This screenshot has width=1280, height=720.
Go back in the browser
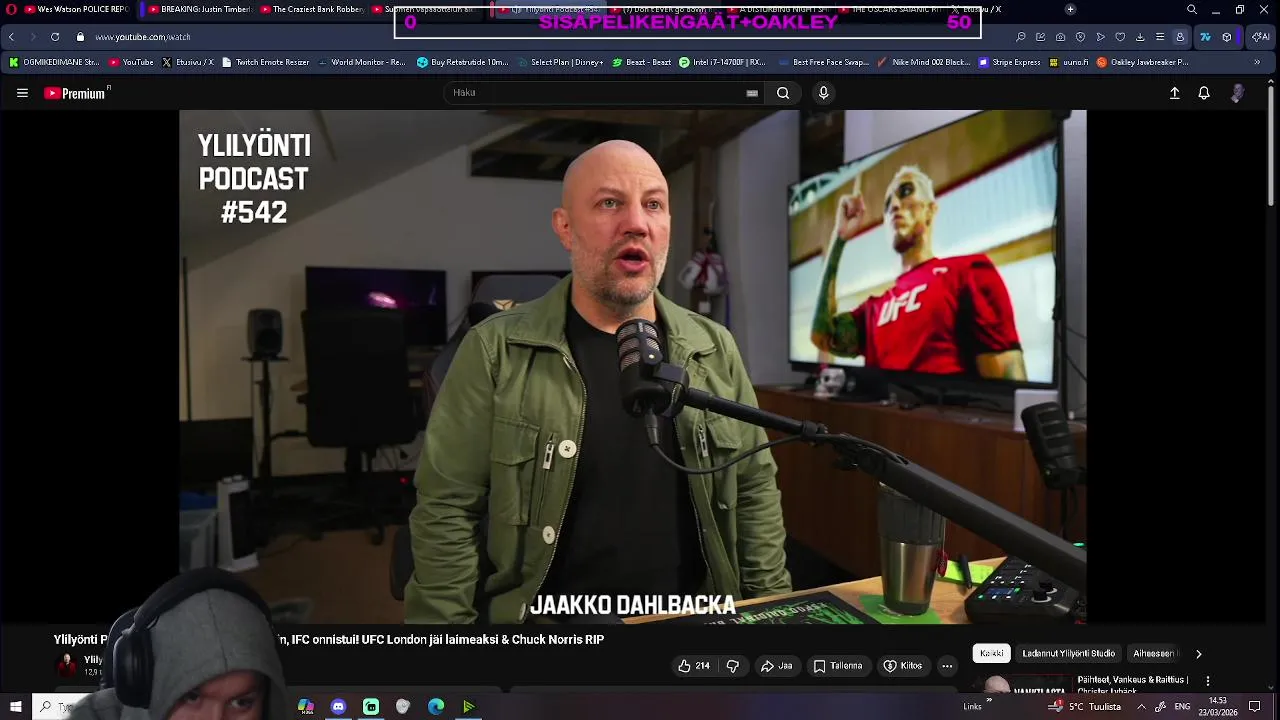click(11, 37)
